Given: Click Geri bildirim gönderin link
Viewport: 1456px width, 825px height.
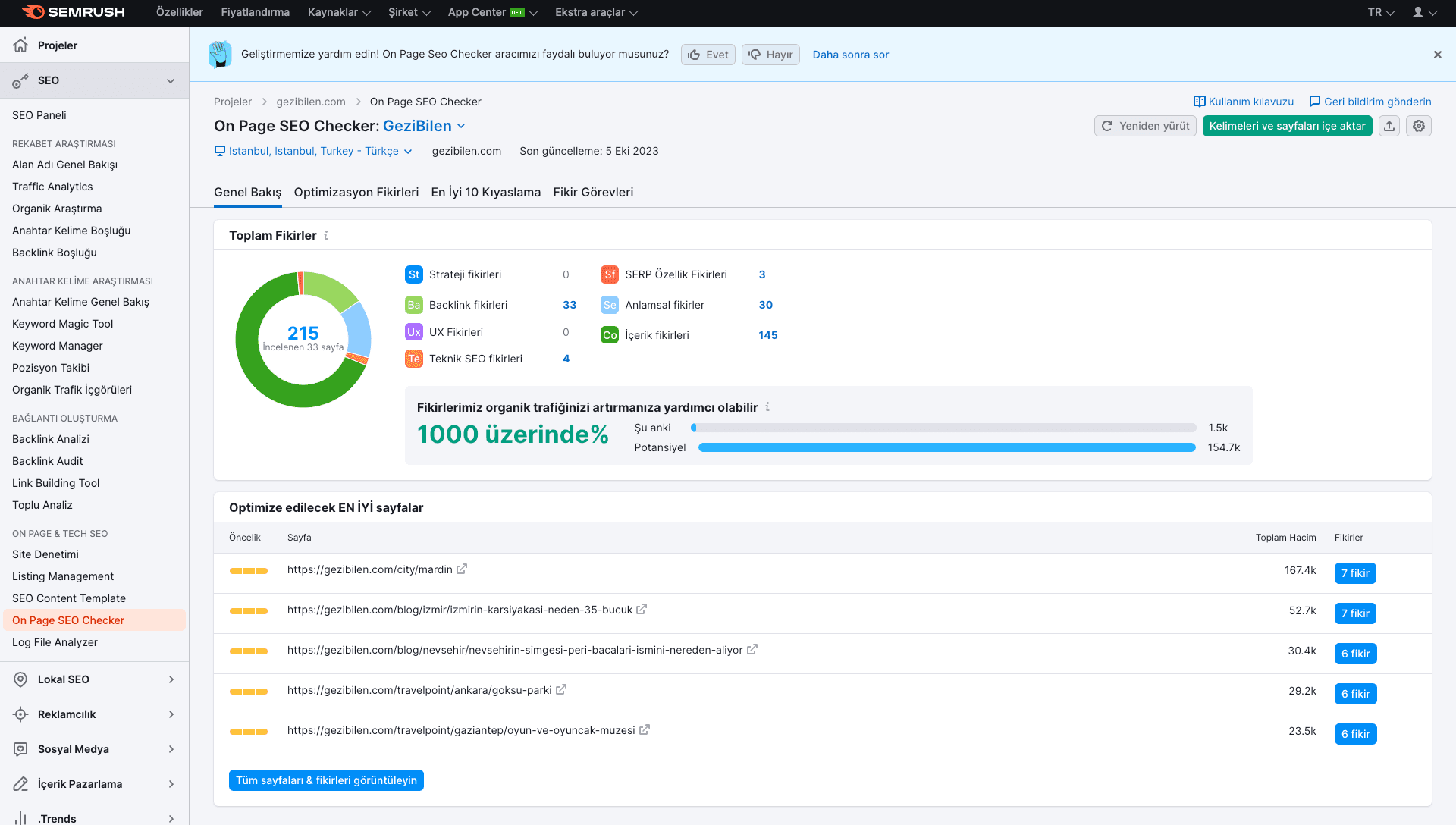Looking at the screenshot, I should click(1370, 102).
